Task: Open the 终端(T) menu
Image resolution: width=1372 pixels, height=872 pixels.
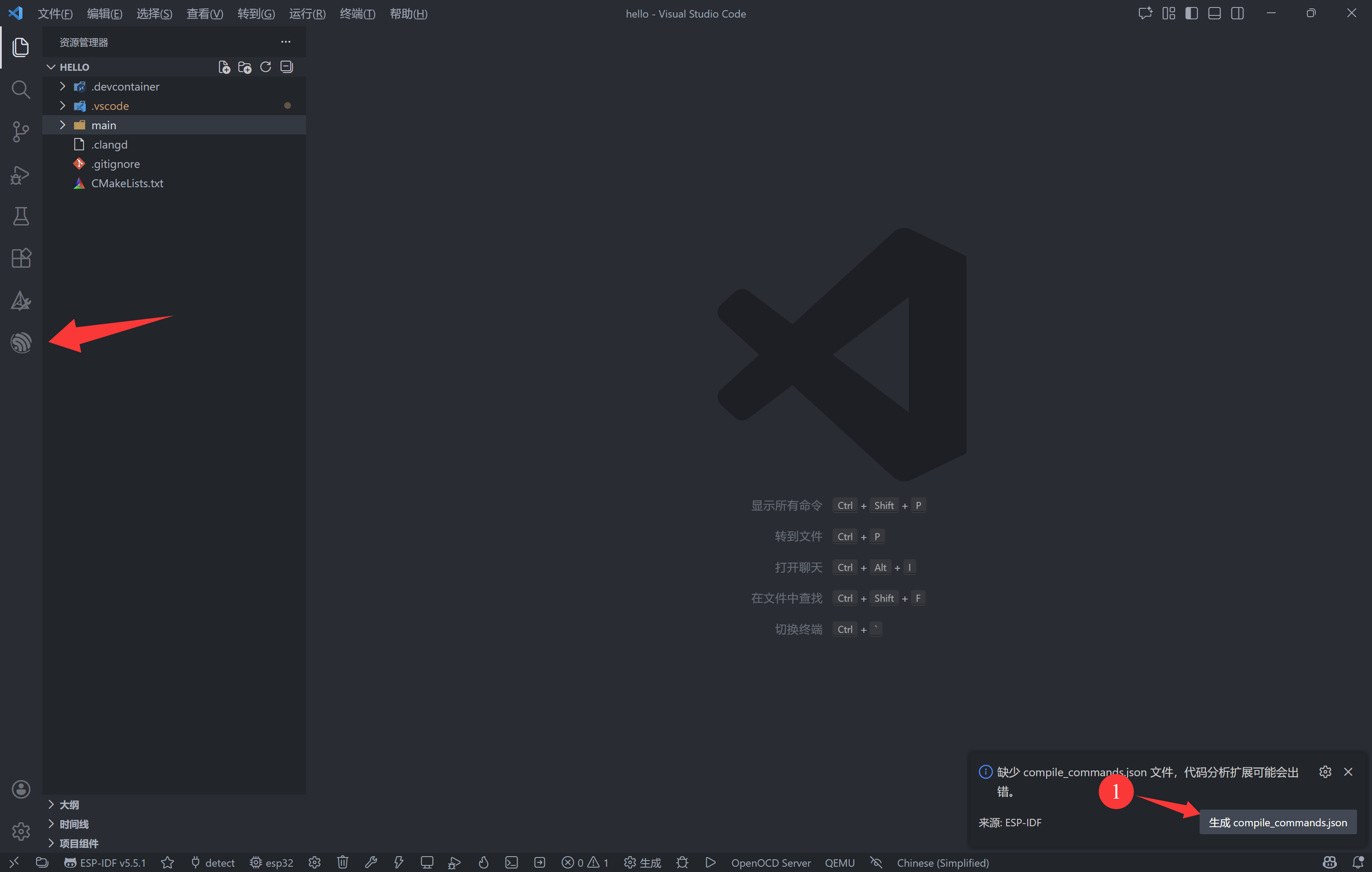Action: pyautogui.click(x=358, y=14)
